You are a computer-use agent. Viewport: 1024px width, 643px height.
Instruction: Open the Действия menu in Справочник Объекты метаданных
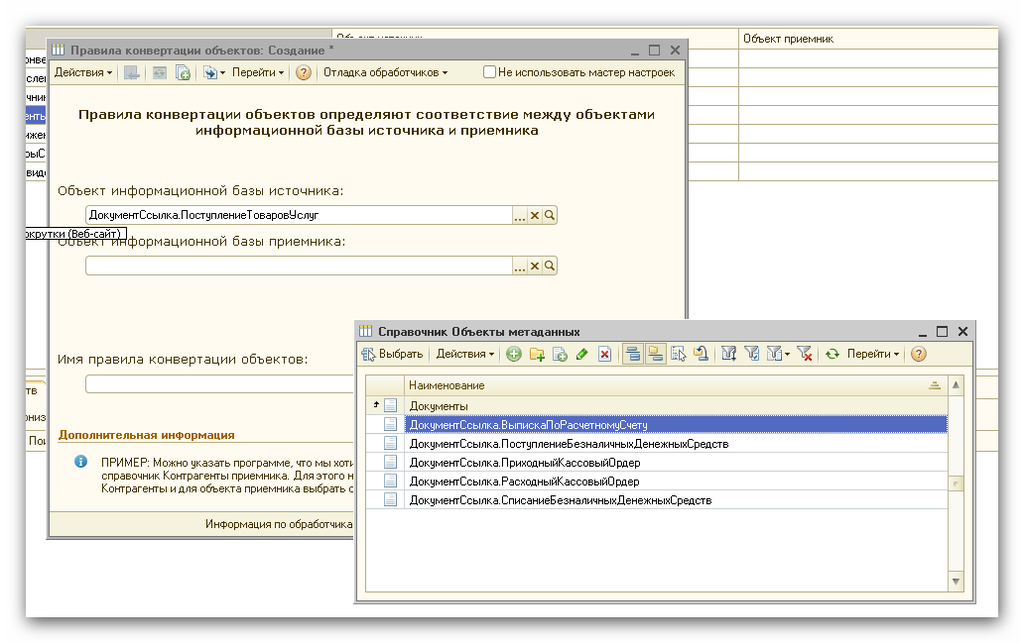(x=465, y=354)
